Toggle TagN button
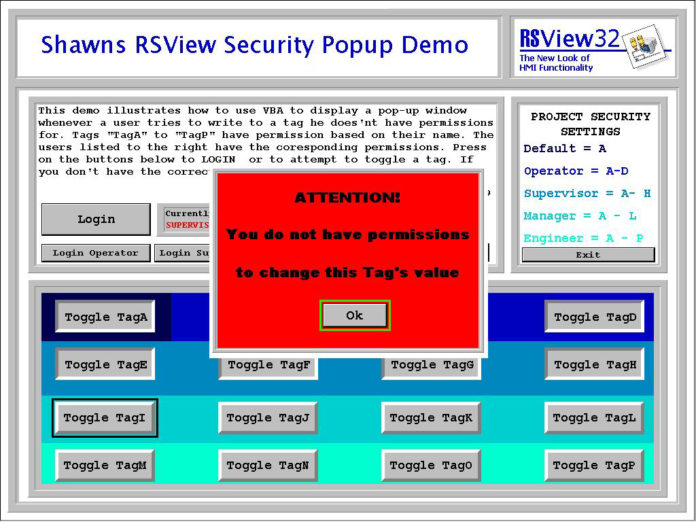696x522 pixels. tap(268, 465)
